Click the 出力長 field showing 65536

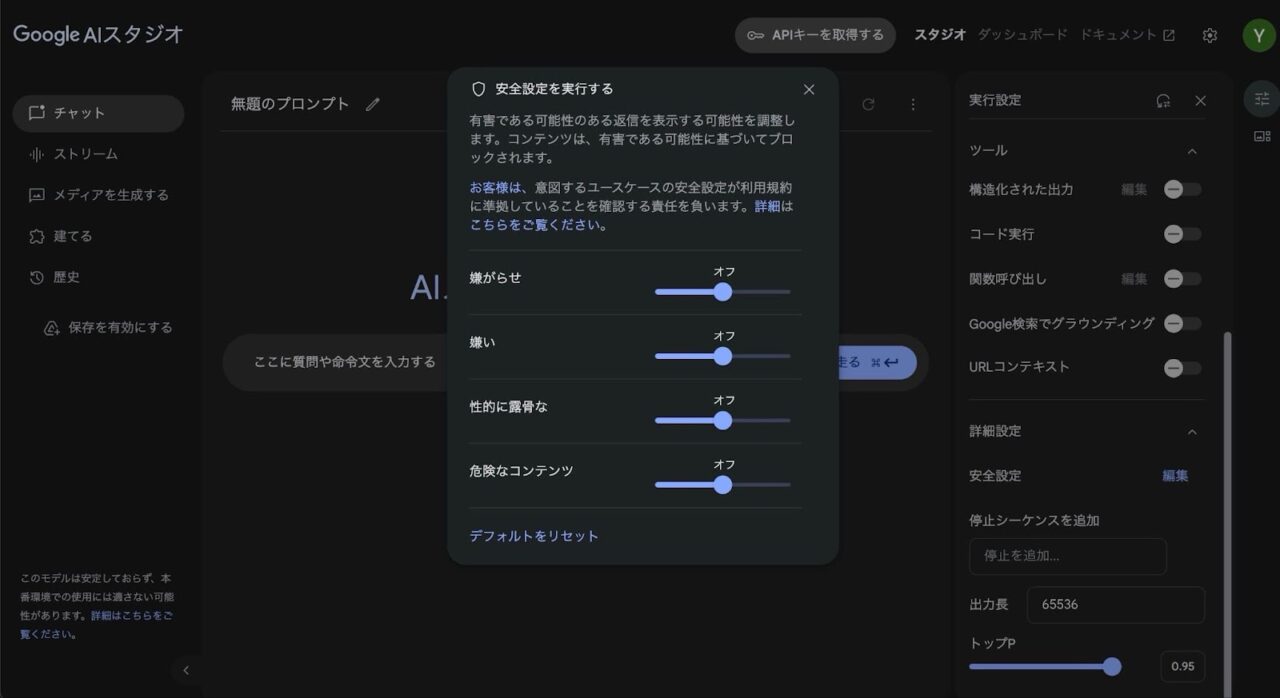coord(1116,605)
